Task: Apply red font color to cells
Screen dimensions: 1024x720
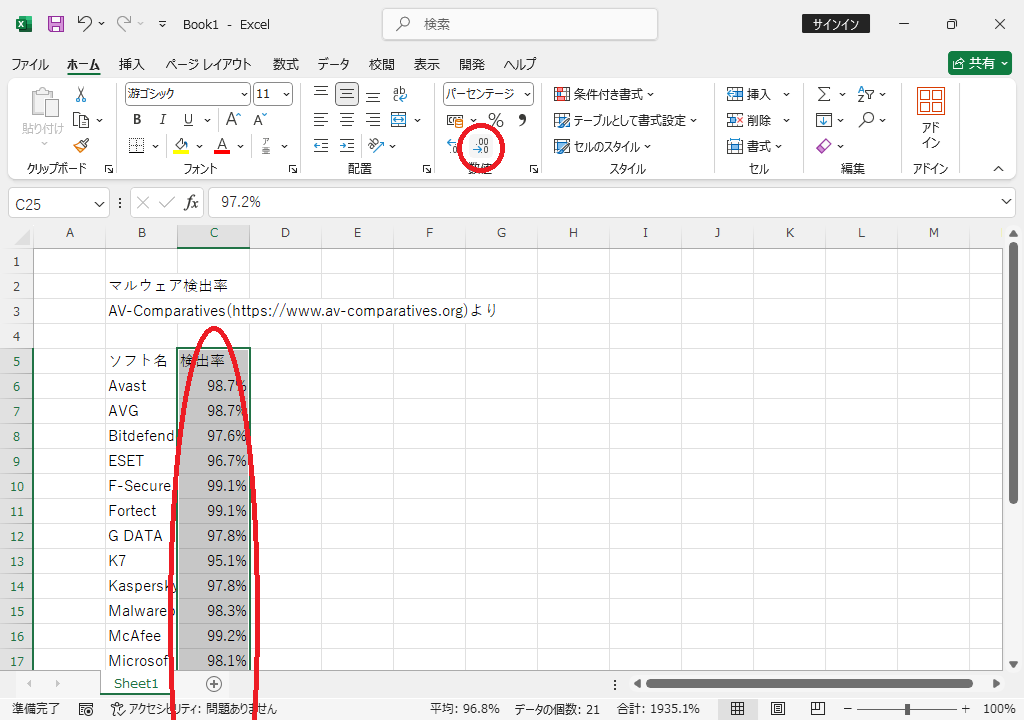Action: [x=223, y=146]
